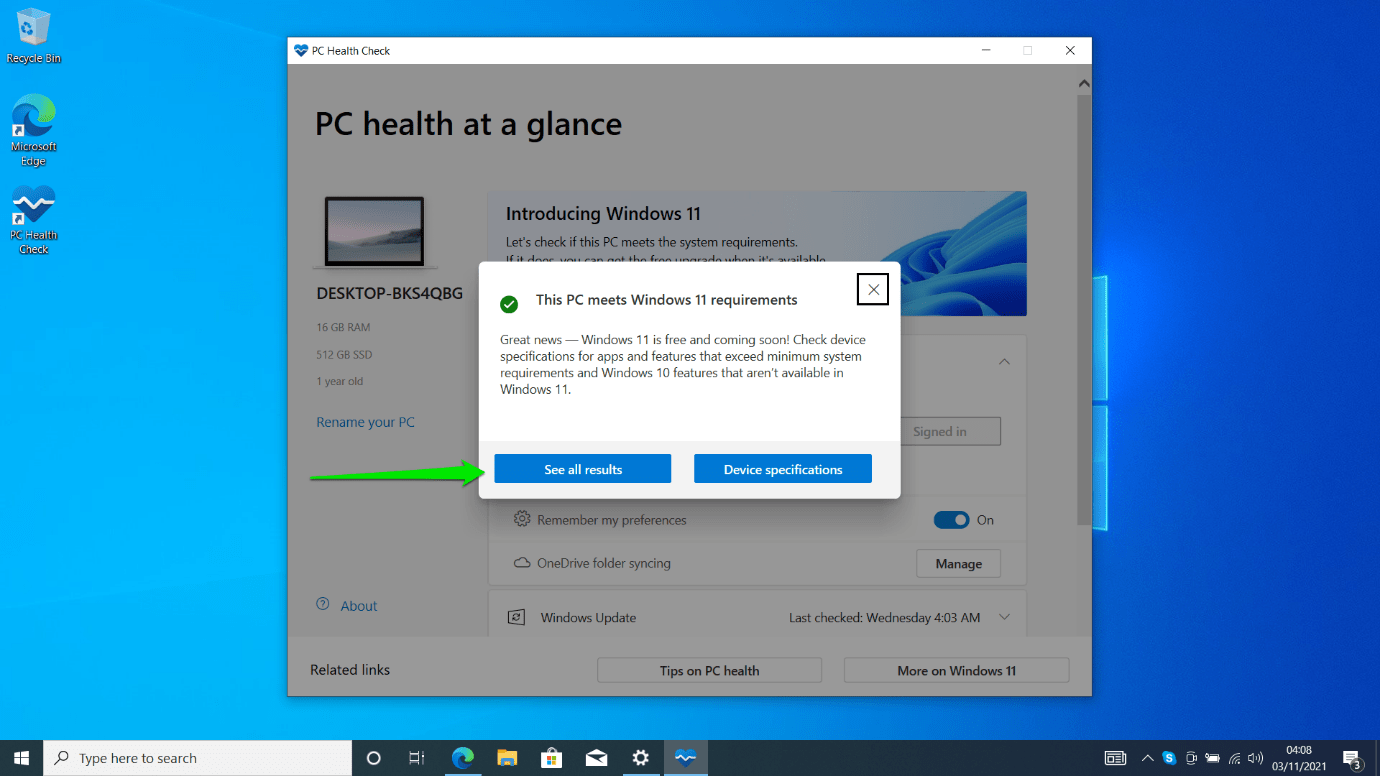Screen dimensions: 1380x776
Task: Open News and interests tray icon
Action: [1115, 758]
